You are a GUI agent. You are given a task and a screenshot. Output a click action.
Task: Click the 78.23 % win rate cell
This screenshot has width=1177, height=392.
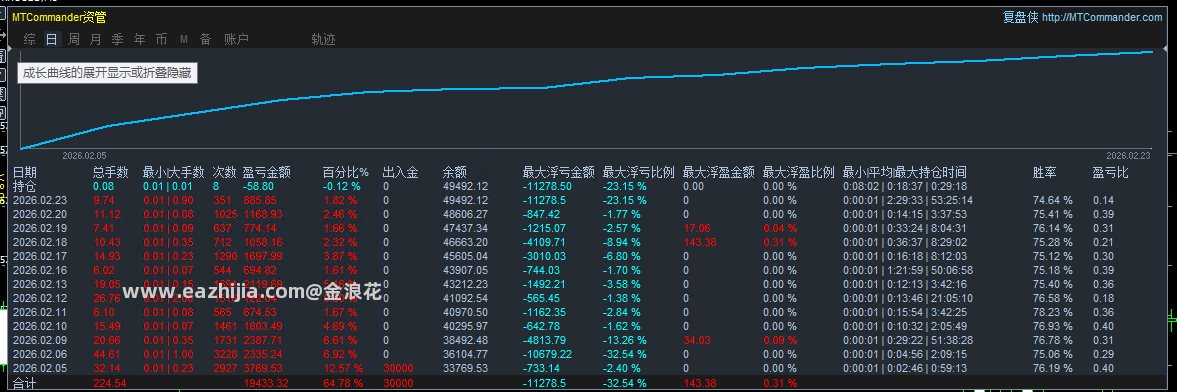(1052, 312)
